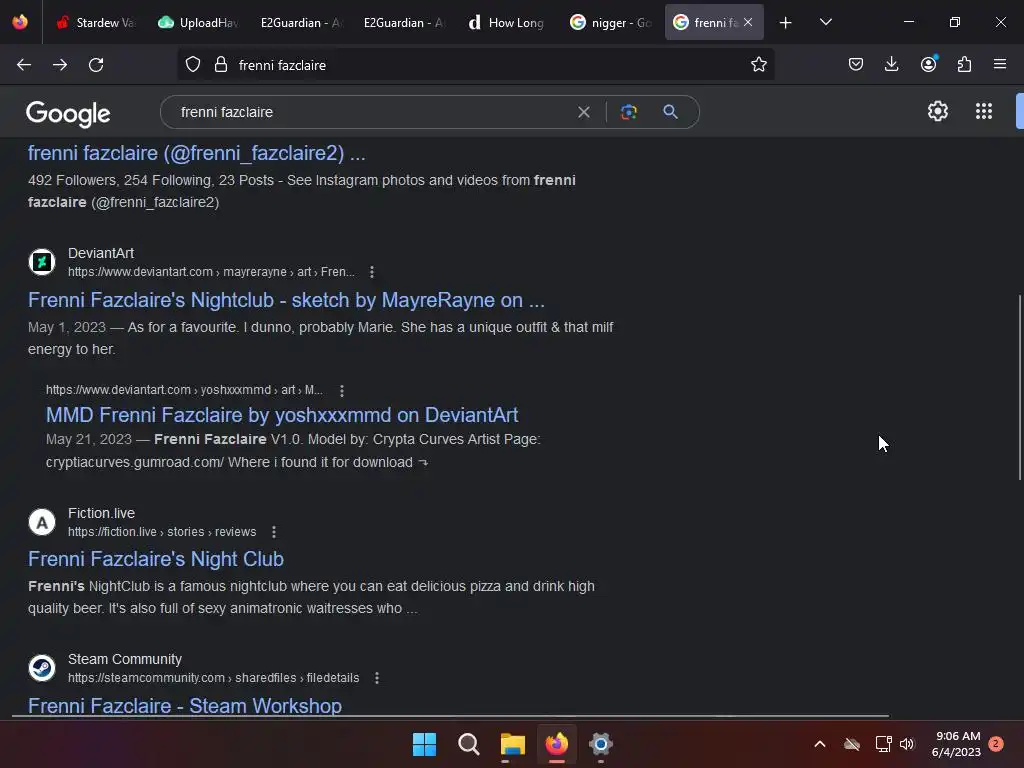Open tracking protection shield info
This screenshot has height=768, width=1024.
pyautogui.click(x=193, y=65)
